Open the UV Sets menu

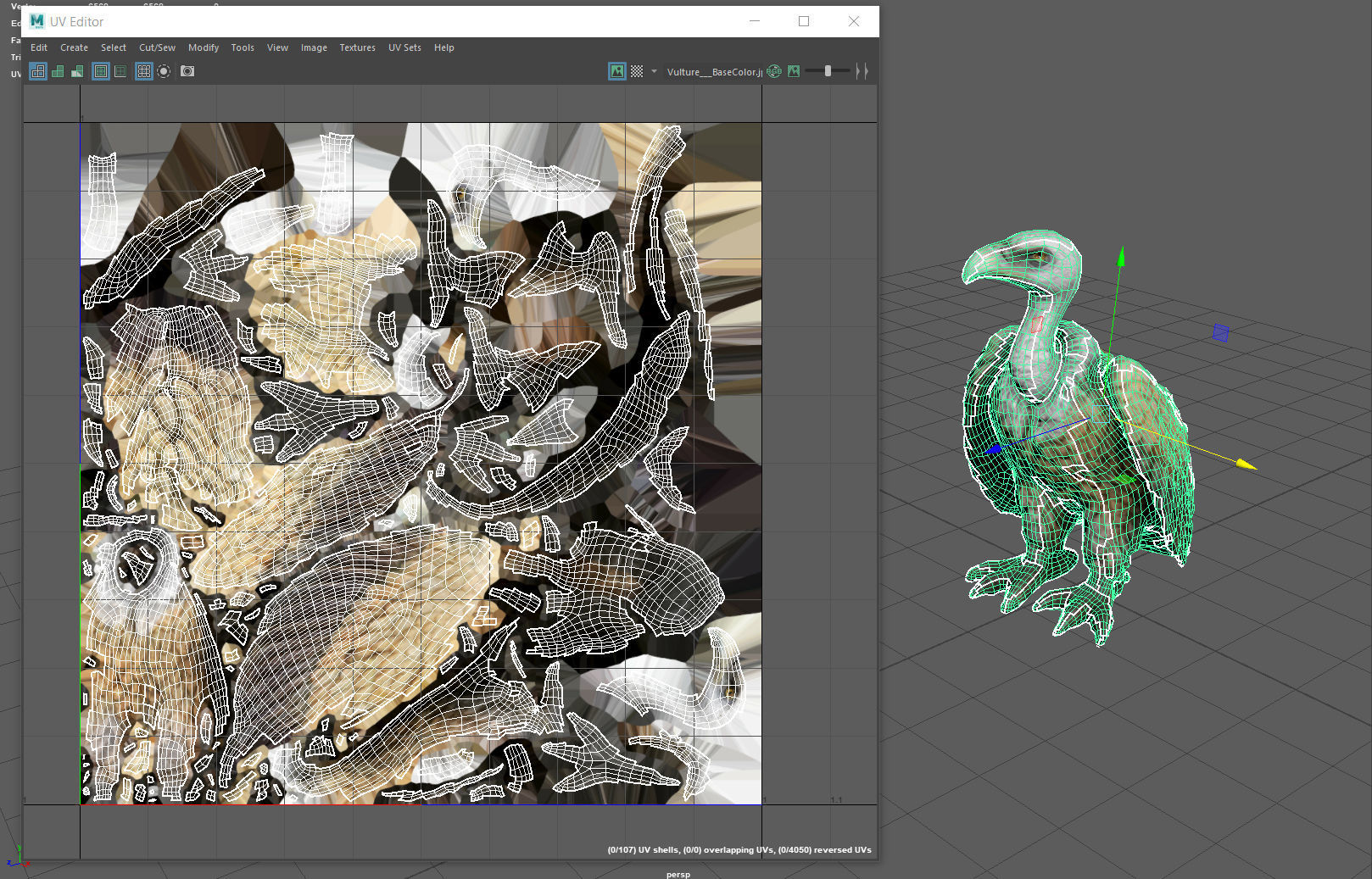404,47
